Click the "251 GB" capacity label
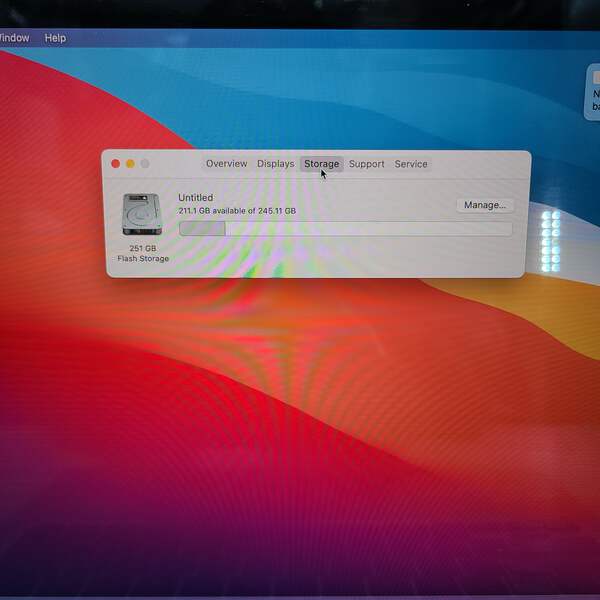This screenshot has height=600, width=600. (143, 248)
